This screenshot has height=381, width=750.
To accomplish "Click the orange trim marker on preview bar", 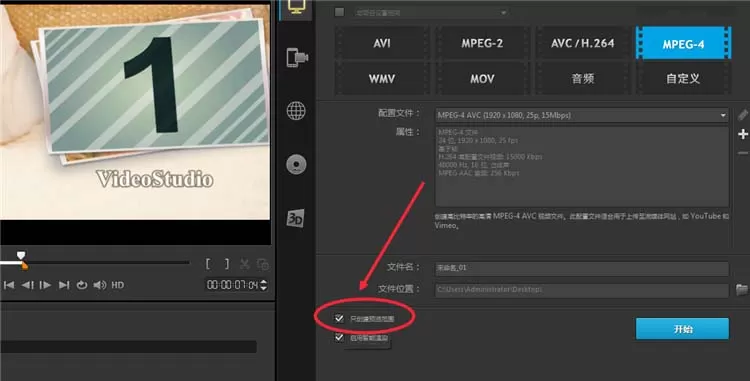I will coord(24,265).
